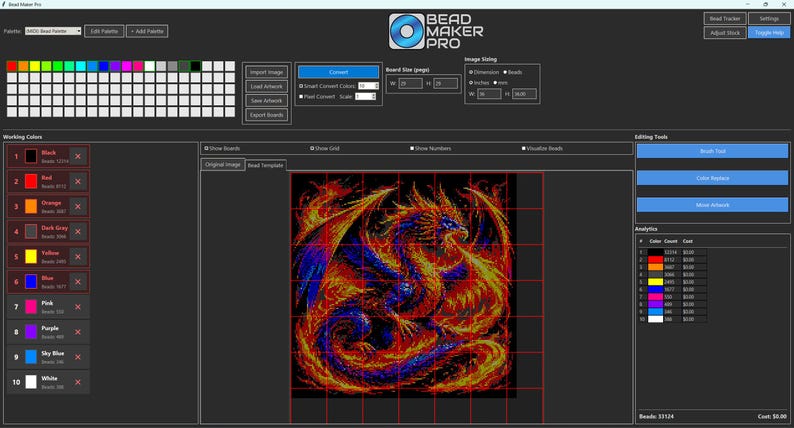The image size is (794, 428).
Task: Remove Blue from working colors
Action: click(78, 282)
